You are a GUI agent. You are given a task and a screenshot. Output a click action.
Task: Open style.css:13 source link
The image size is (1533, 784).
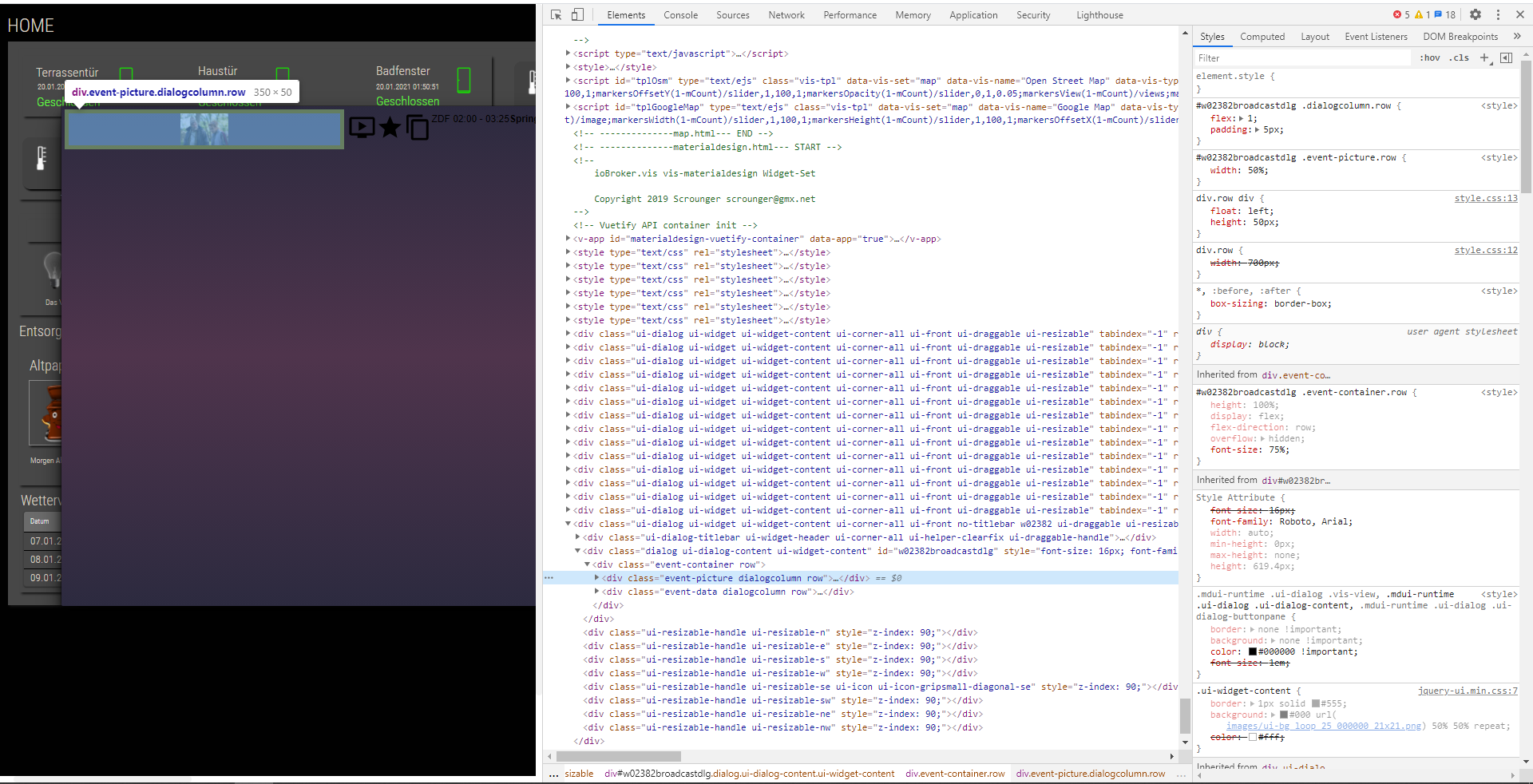pyautogui.click(x=1486, y=198)
